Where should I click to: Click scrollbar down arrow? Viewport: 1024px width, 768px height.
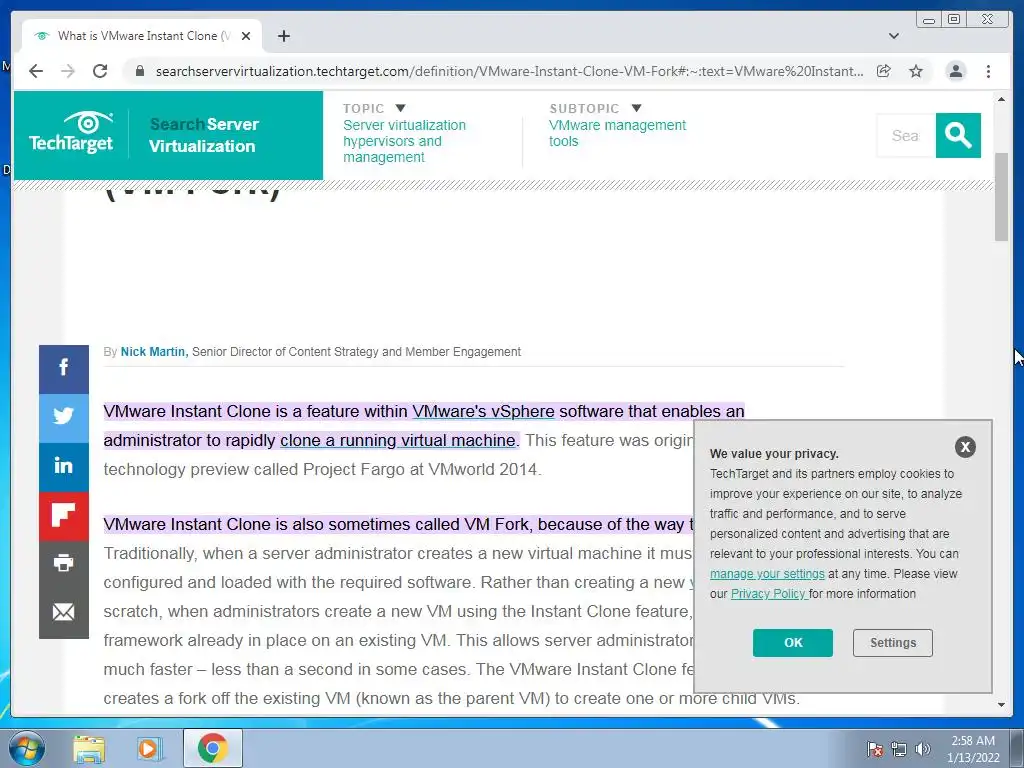pyautogui.click(x=1001, y=705)
